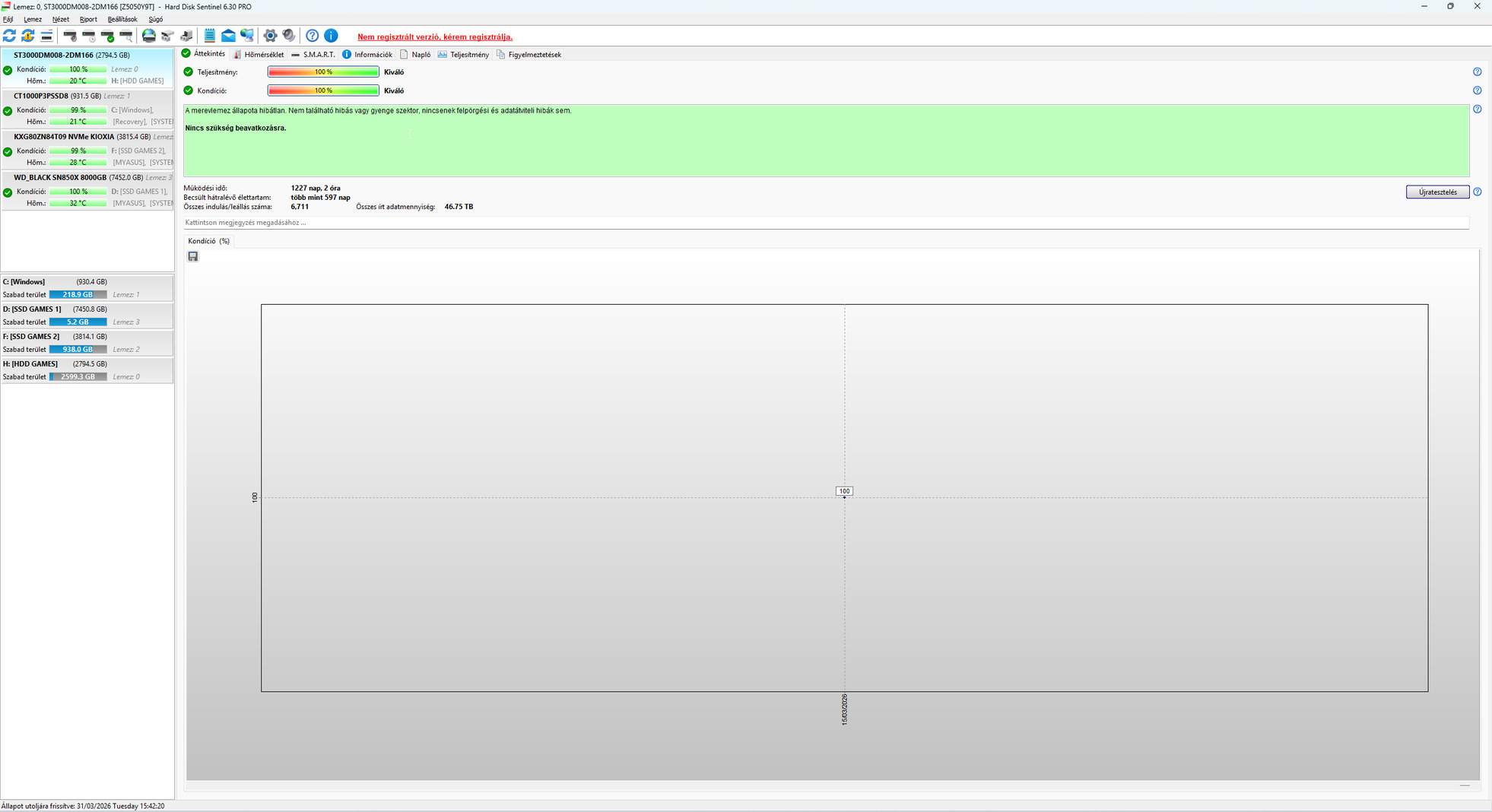Select the H: [HDD GAMES] partition
Screen dimensions: 1492x812
[87, 370]
